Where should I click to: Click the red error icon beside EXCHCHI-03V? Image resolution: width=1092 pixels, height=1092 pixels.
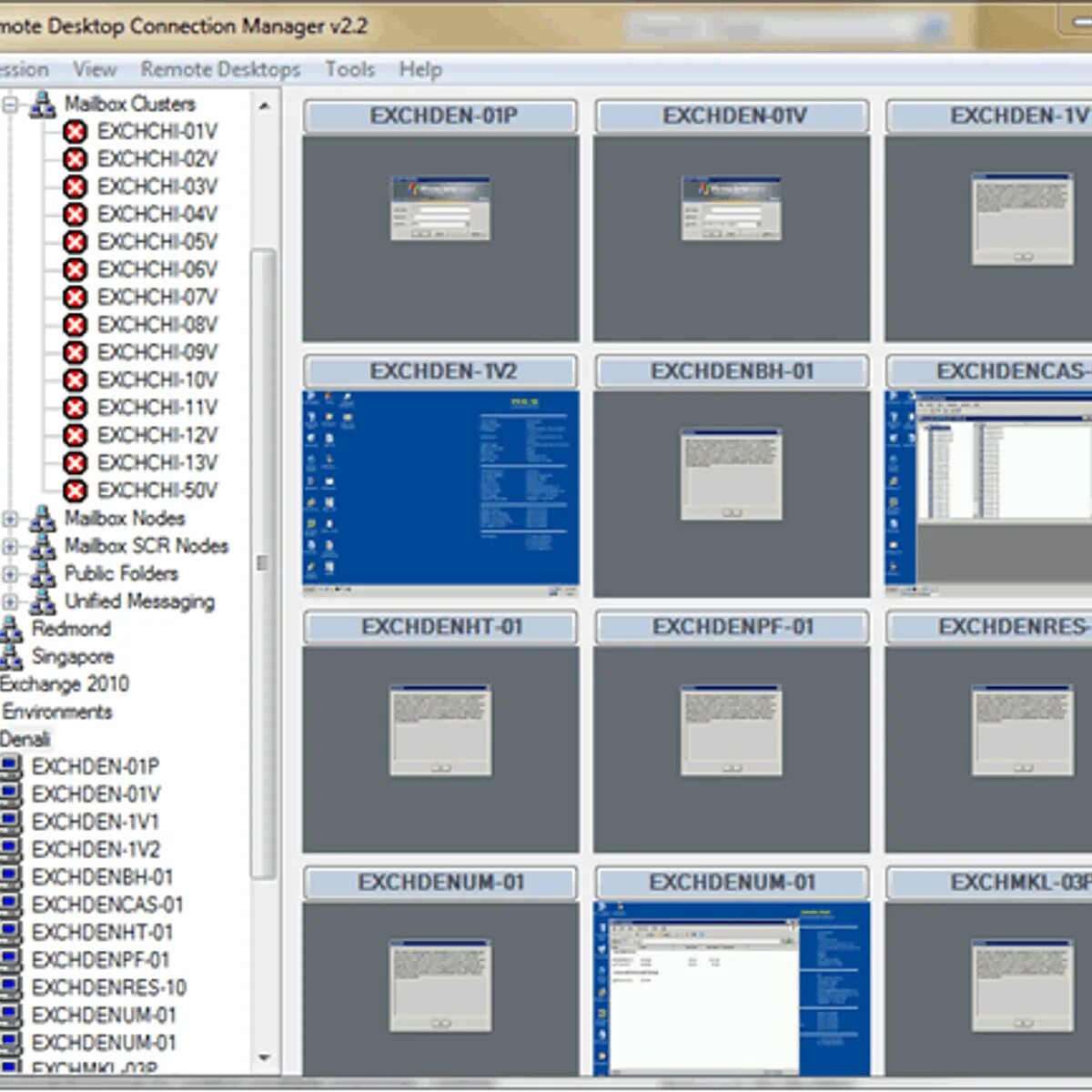tap(76, 187)
